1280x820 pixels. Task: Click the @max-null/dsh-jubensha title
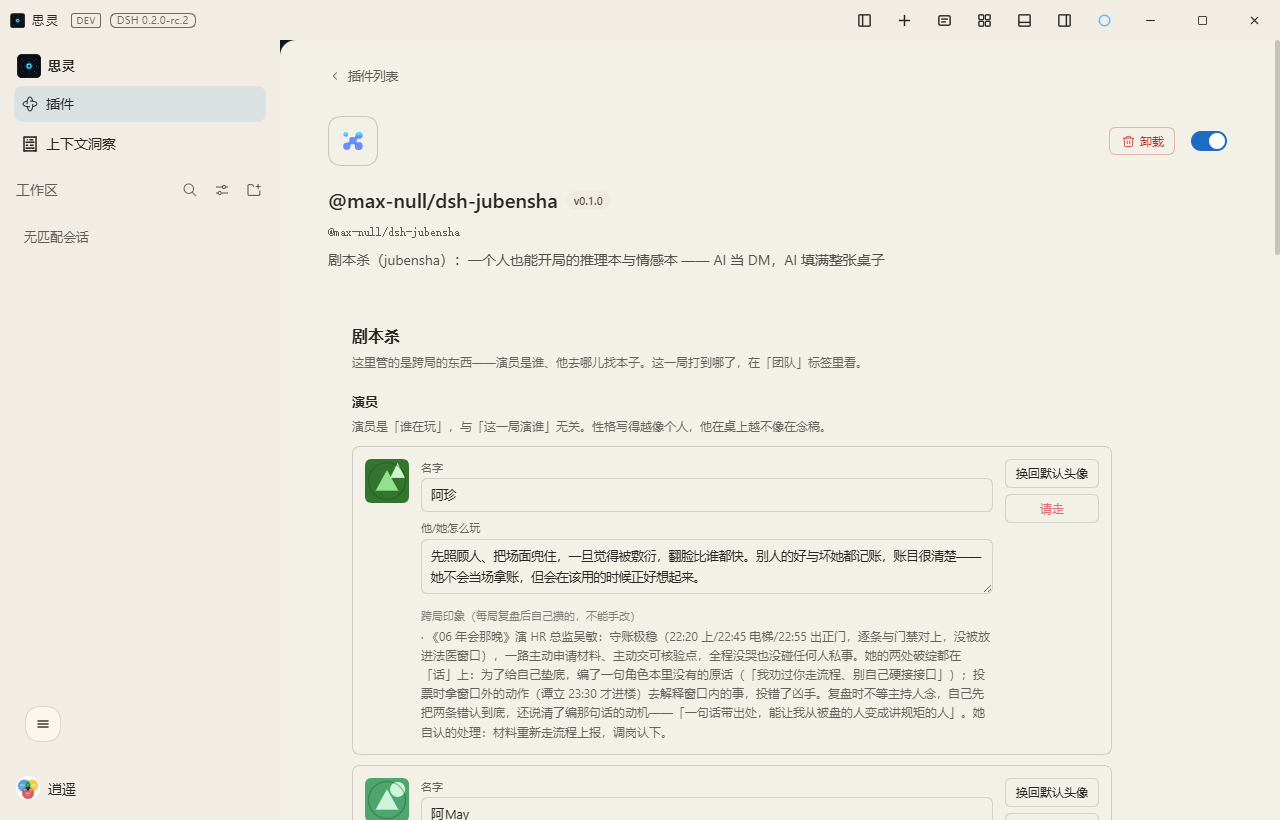pos(443,201)
